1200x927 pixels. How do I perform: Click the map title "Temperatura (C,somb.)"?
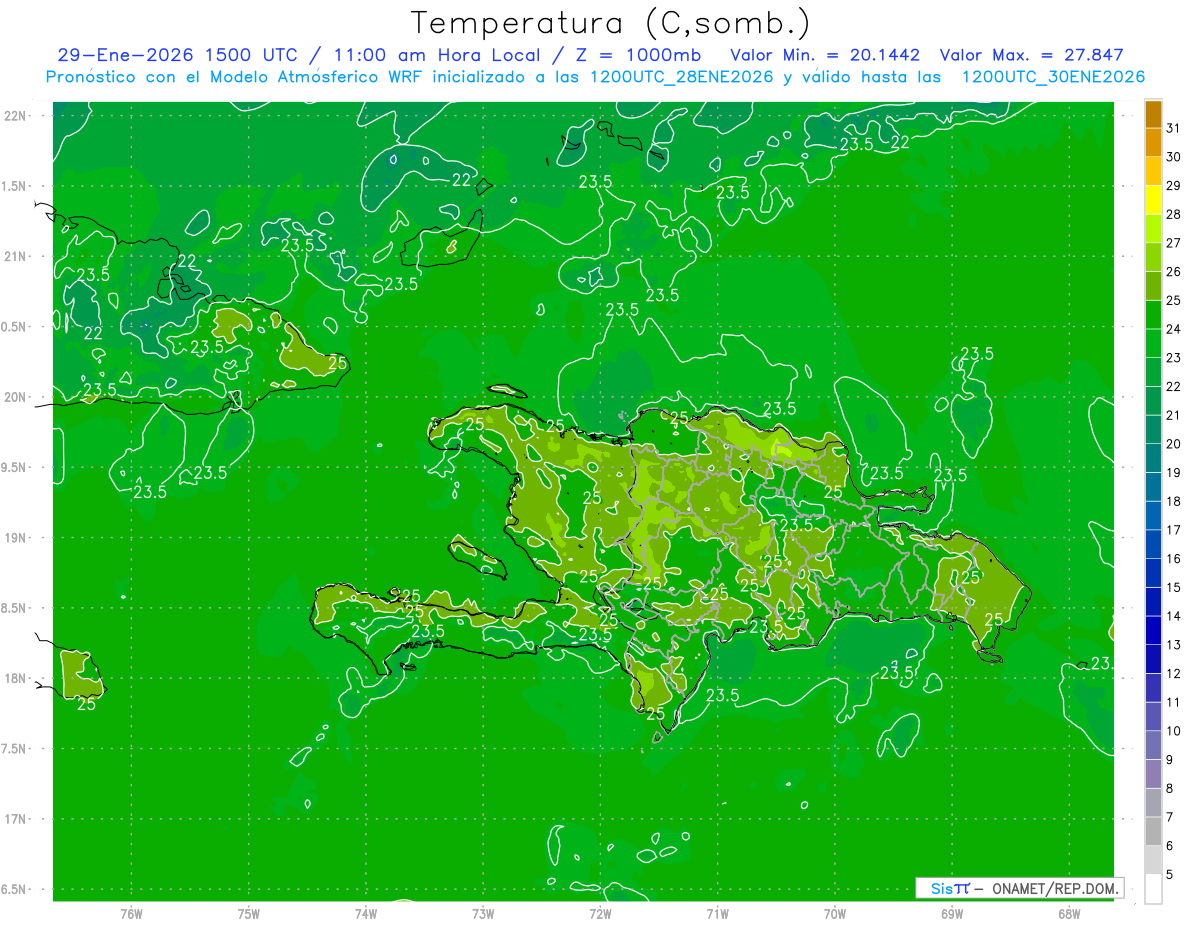(610, 23)
